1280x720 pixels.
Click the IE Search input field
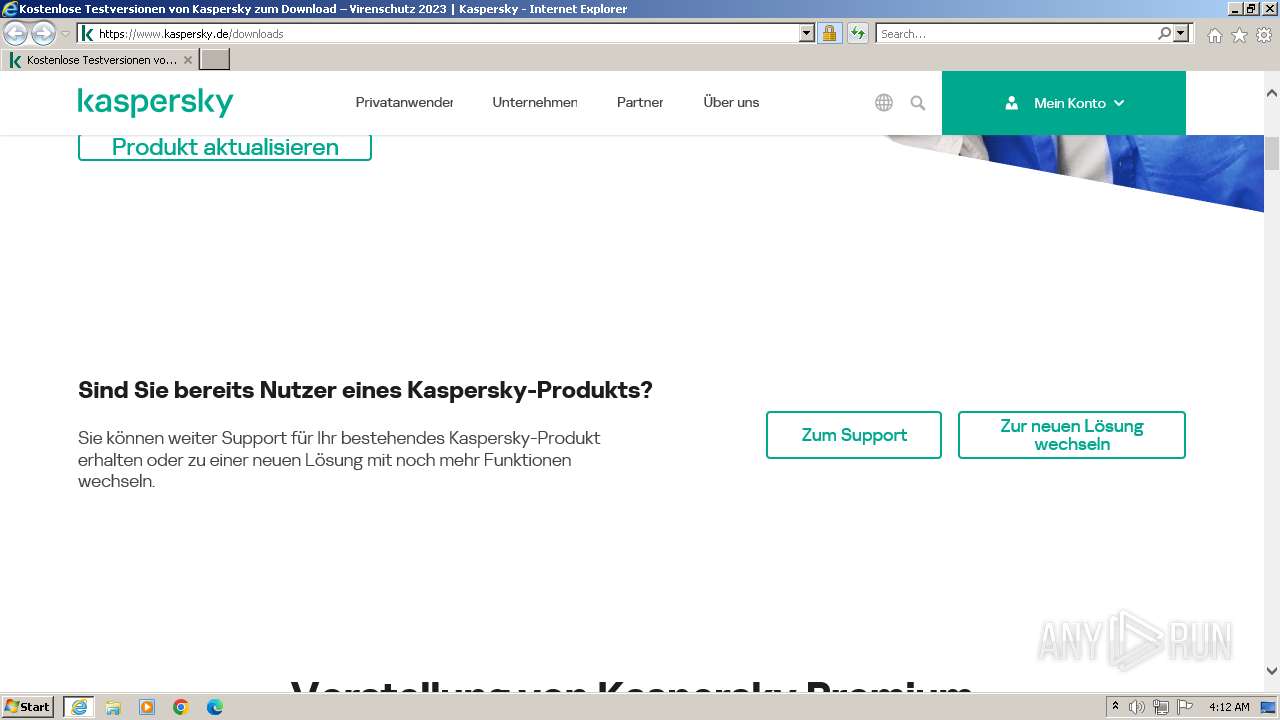(x=1016, y=33)
